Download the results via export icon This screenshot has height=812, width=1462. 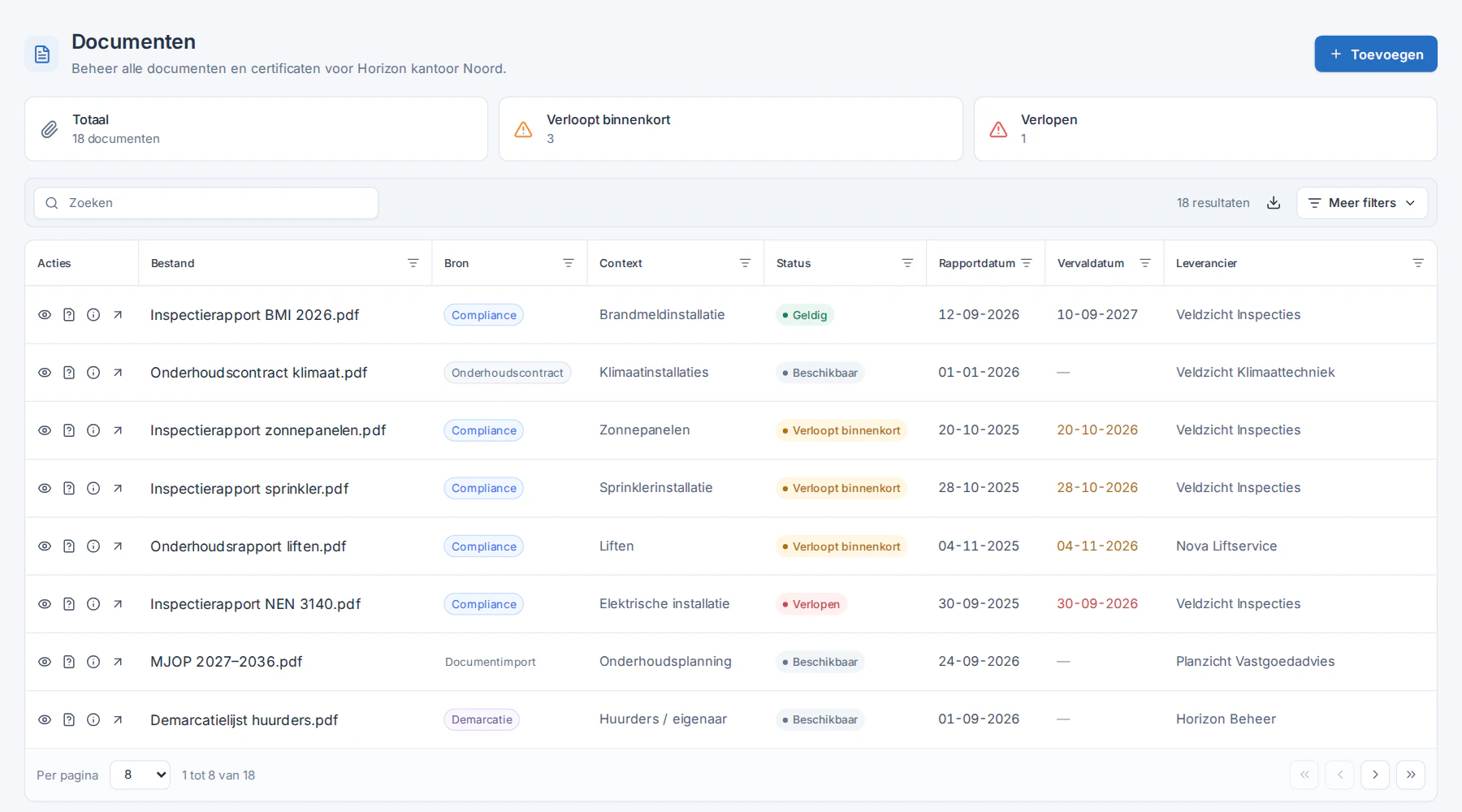tap(1274, 203)
